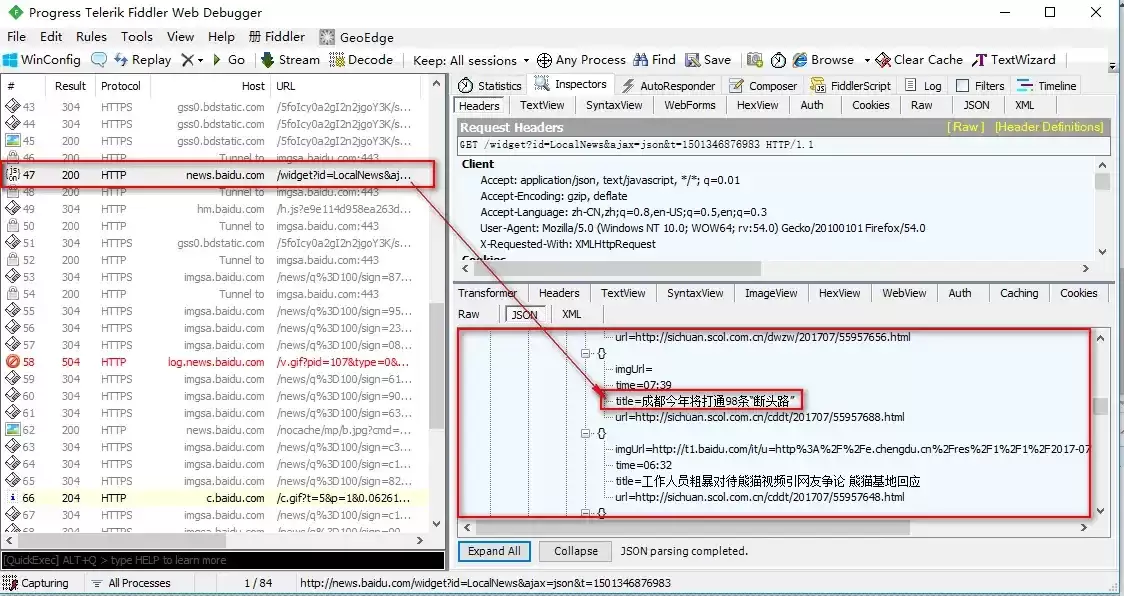Image resolution: width=1124 pixels, height=596 pixels.
Task: Select the User-Agent request header line
Action: (702, 228)
